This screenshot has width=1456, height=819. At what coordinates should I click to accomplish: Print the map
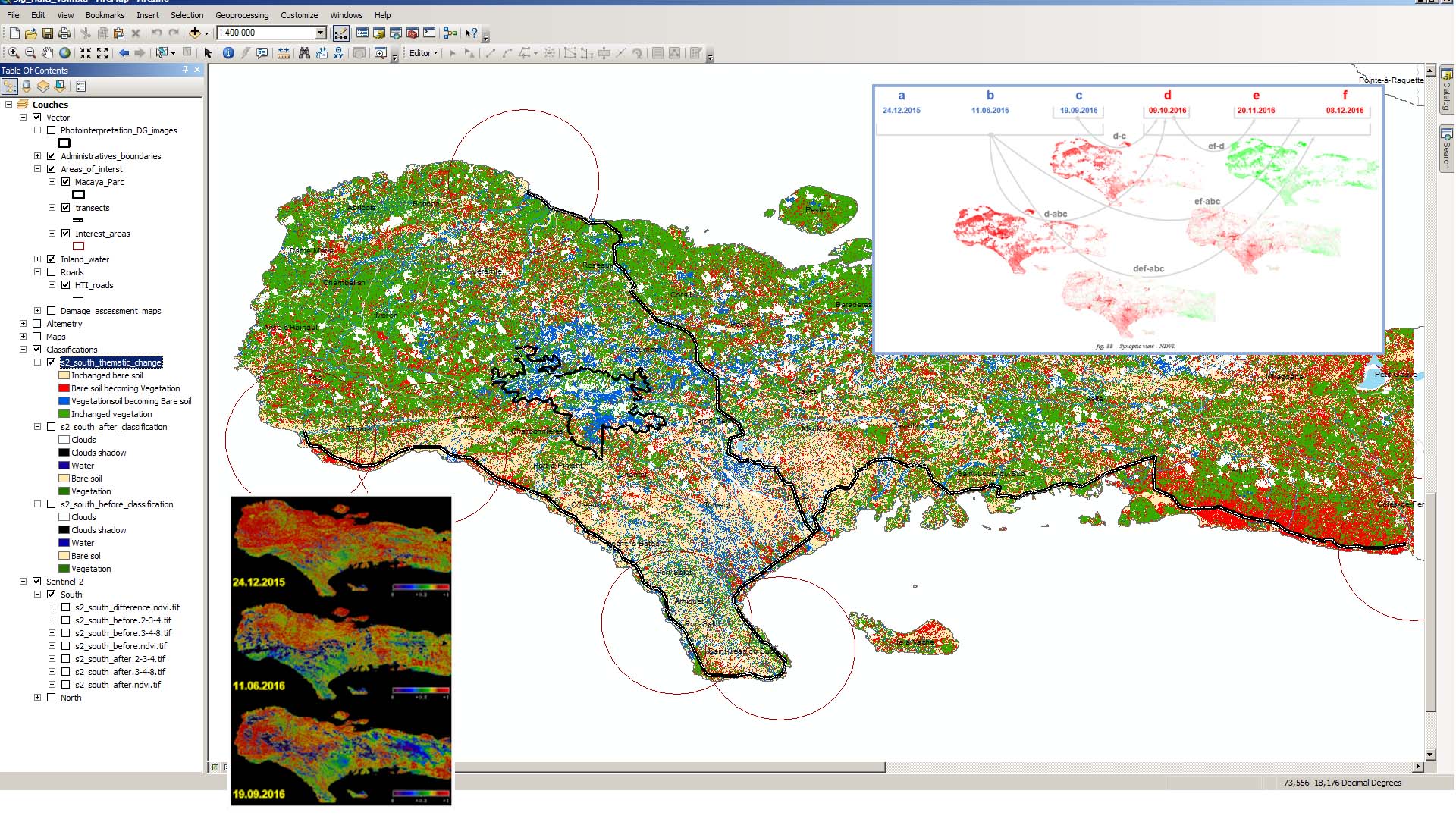coord(64,33)
